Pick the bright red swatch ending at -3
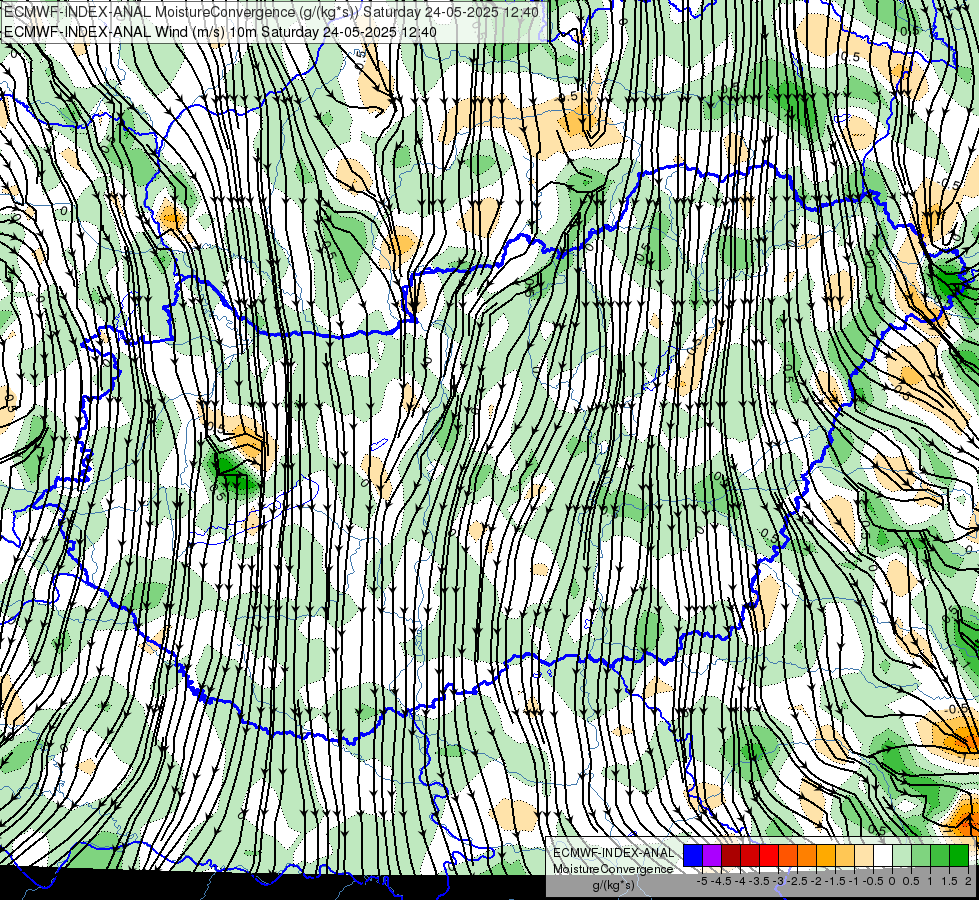 769,856
